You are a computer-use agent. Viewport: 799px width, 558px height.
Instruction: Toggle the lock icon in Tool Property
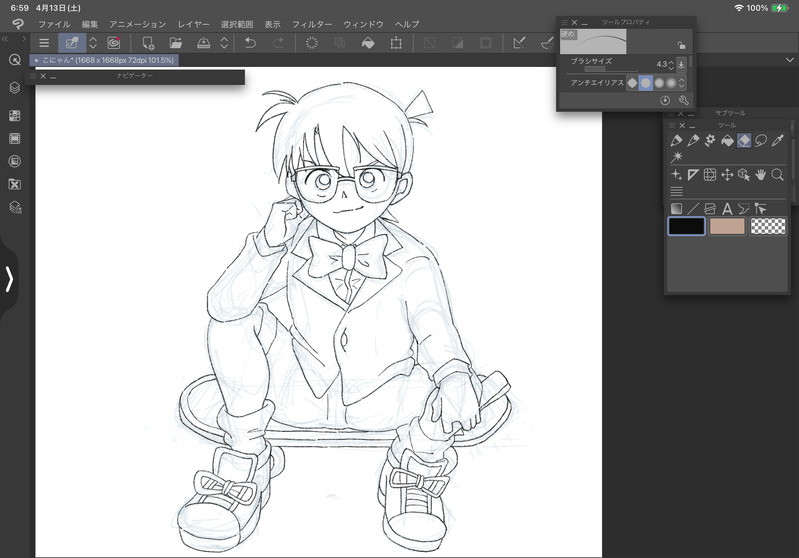(x=681, y=45)
